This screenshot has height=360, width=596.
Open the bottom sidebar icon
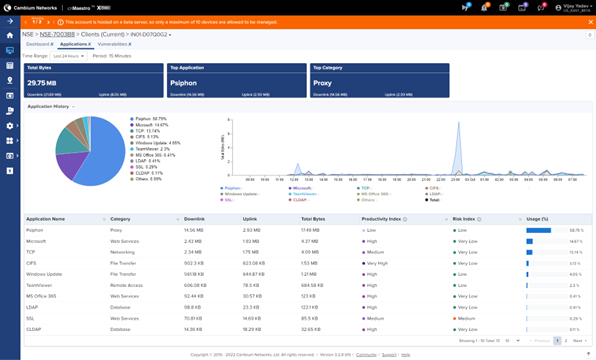[x=10, y=171]
